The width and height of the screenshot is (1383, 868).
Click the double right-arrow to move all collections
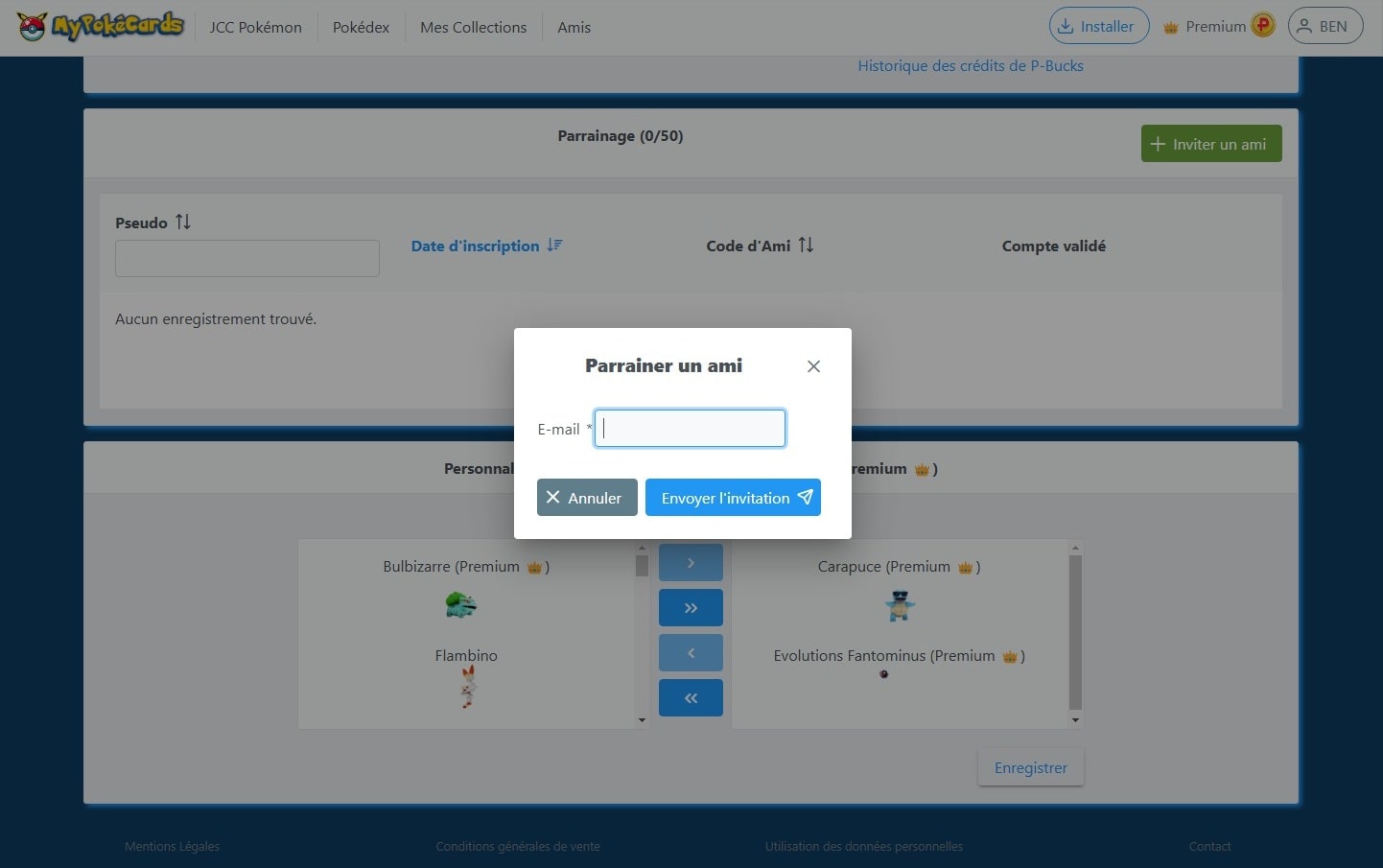[691, 607]
